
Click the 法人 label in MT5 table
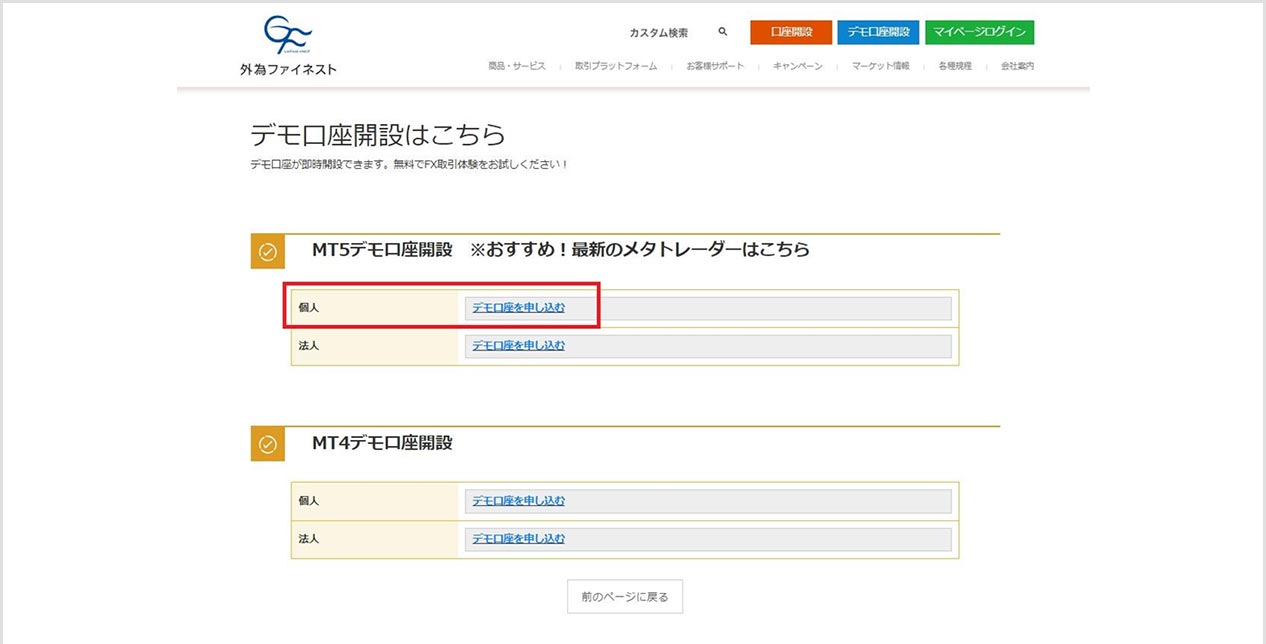[x=308, y=346]
